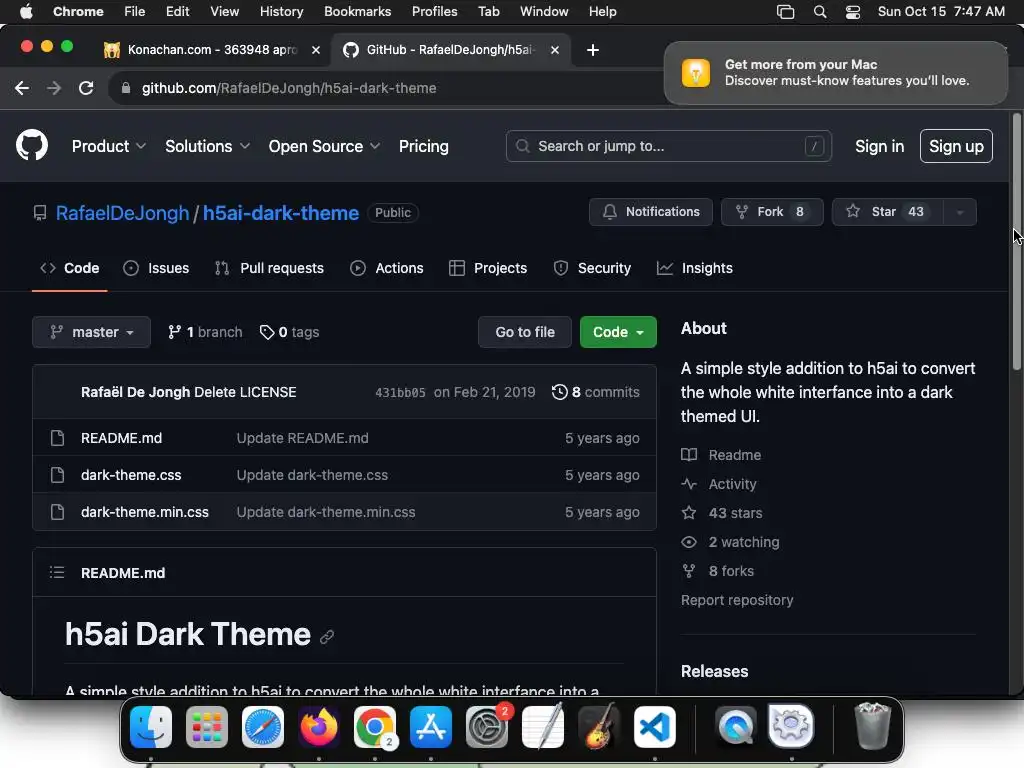This screenshot has height=768, width=1024.
Task: Open Visual Studio Code from the Dock
Action: (655, 727)
